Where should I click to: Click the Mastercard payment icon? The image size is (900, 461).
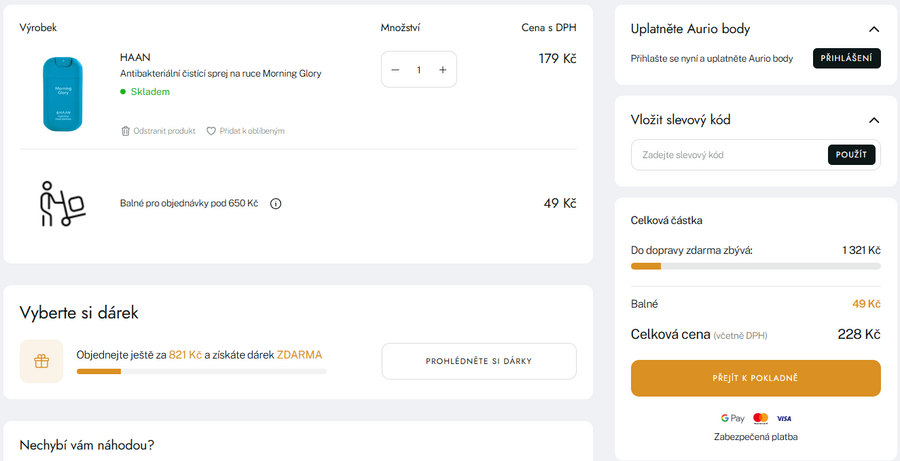[760, 418]
